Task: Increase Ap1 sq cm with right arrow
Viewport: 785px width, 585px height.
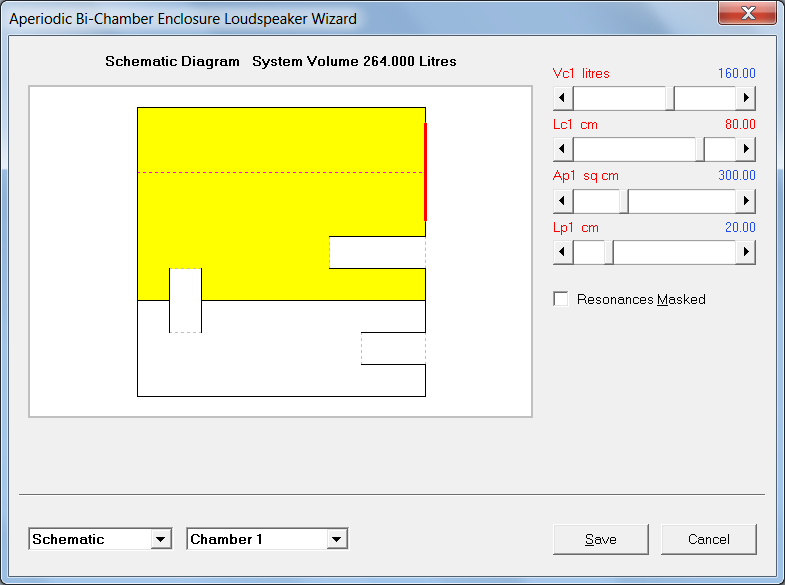Action: coord(745,201)
